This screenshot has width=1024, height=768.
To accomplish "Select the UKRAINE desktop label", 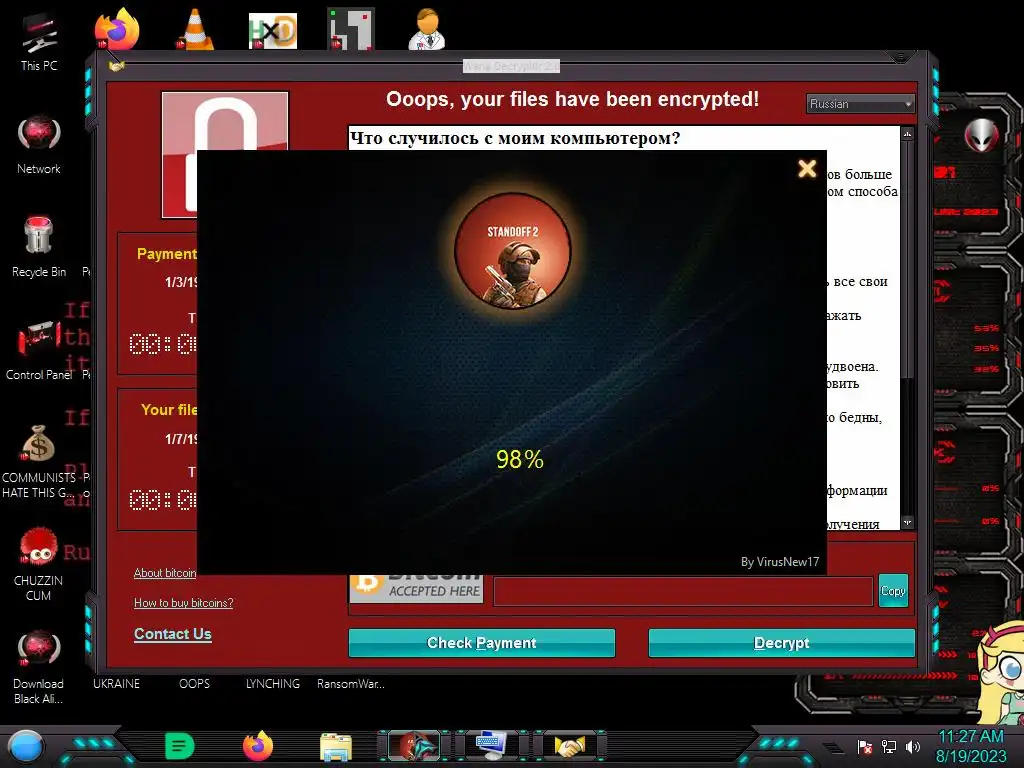I will [x=116, y=684].
